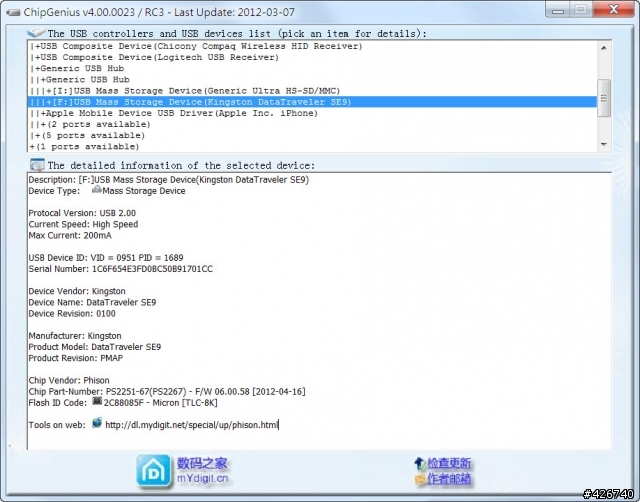
Task: Click the Chip Vendor: Phison line
Action: coord(69,380)
